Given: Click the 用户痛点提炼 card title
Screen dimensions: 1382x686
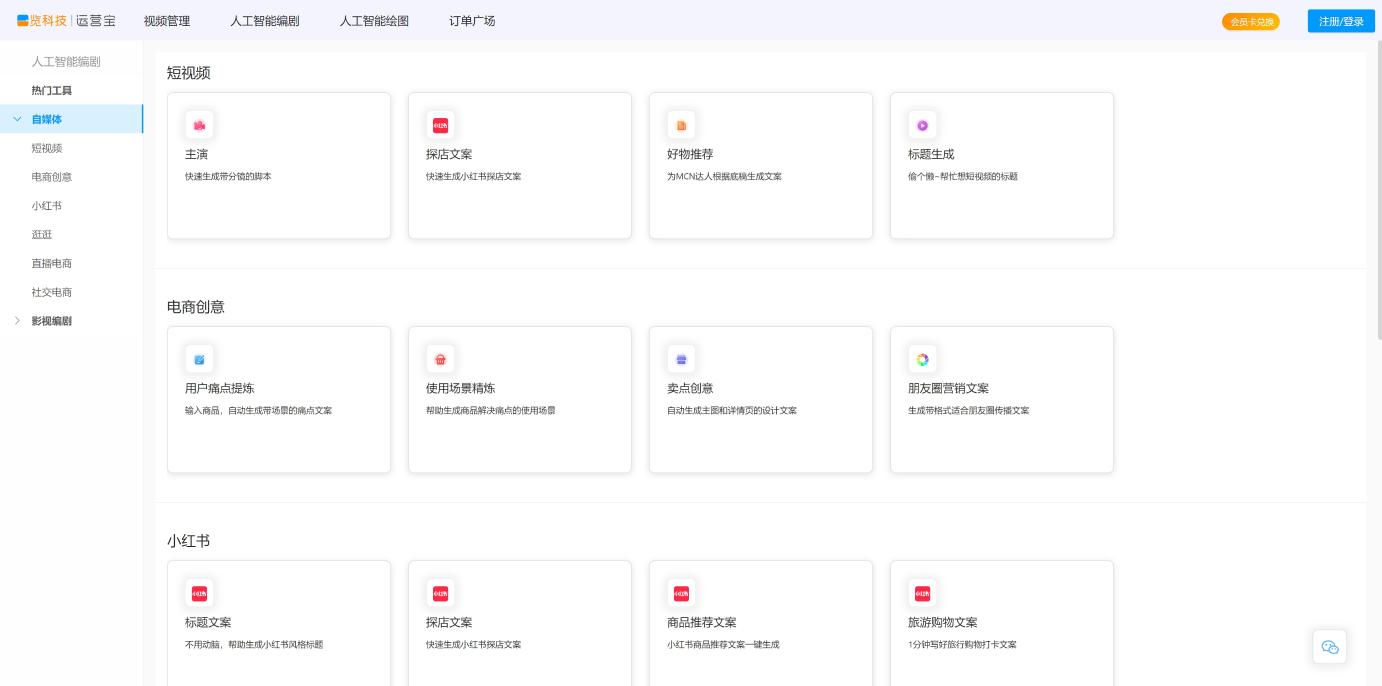Looking at the screenshot, I should click(x=220, y=388).
